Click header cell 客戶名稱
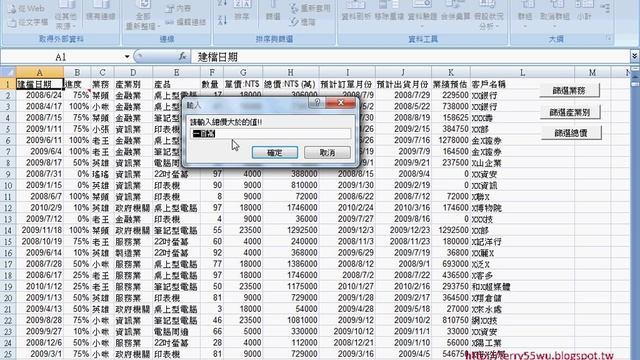 coord(522,84)
